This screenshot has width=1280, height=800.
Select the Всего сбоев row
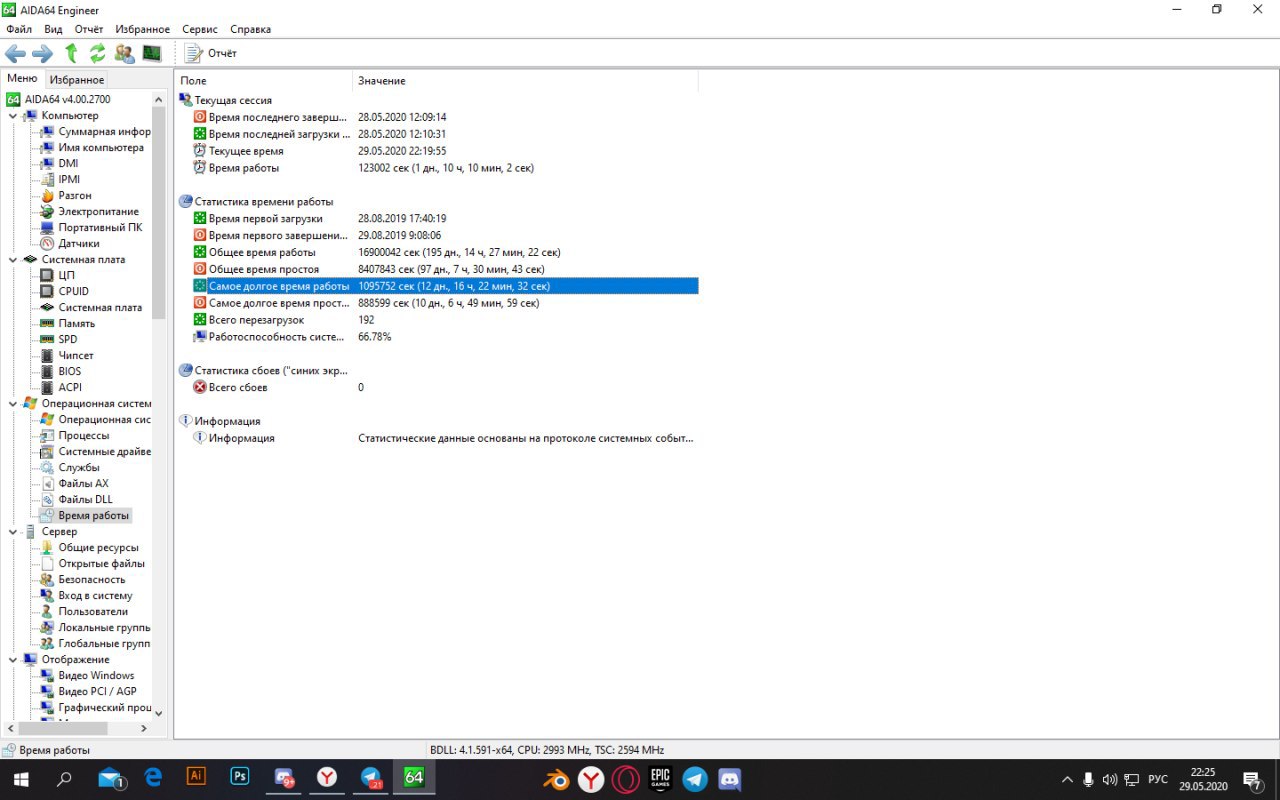[436, 387]
